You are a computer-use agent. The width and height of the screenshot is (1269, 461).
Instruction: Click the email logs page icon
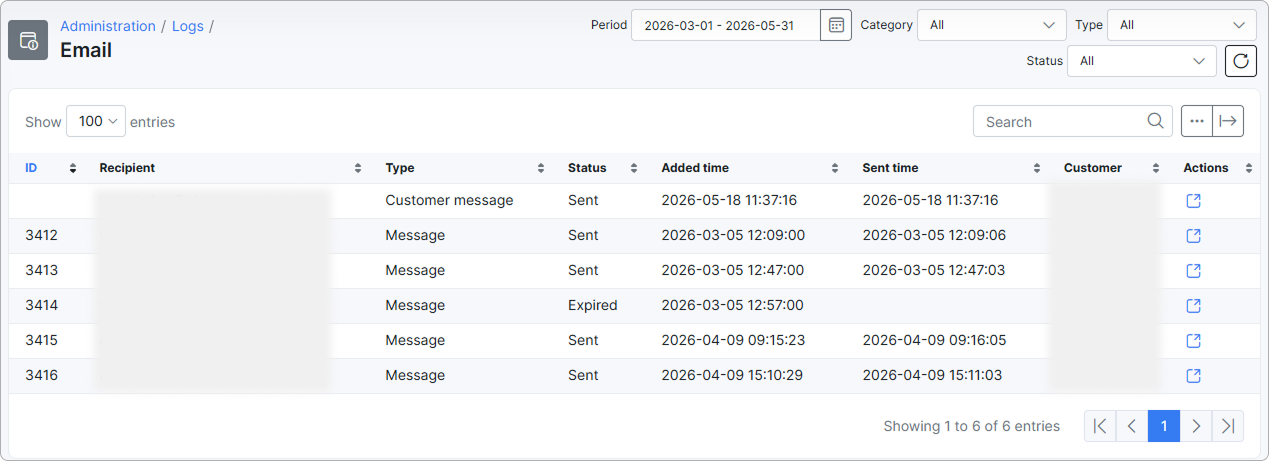pos(28,40)
